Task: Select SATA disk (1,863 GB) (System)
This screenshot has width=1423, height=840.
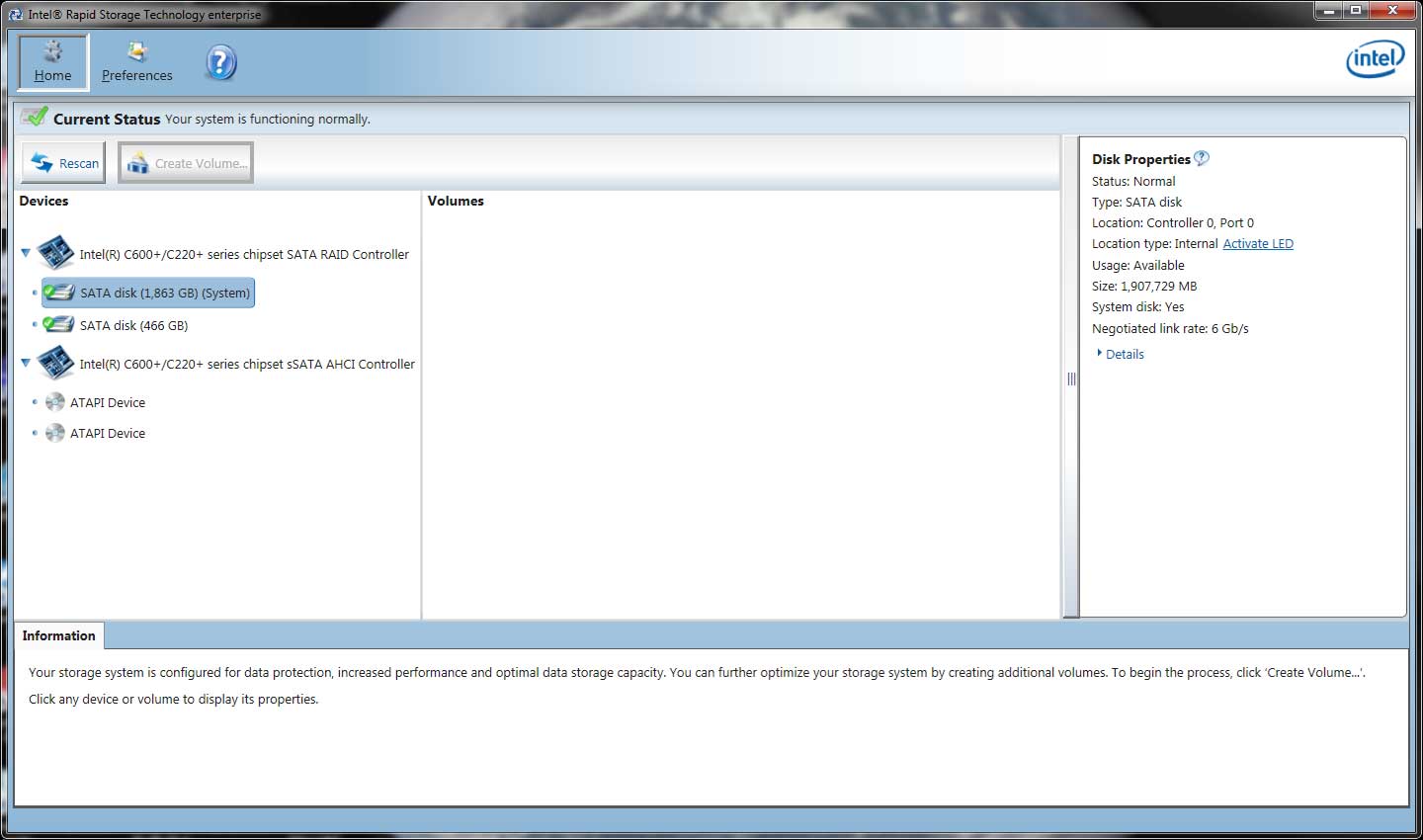Action: coord(164,293)
